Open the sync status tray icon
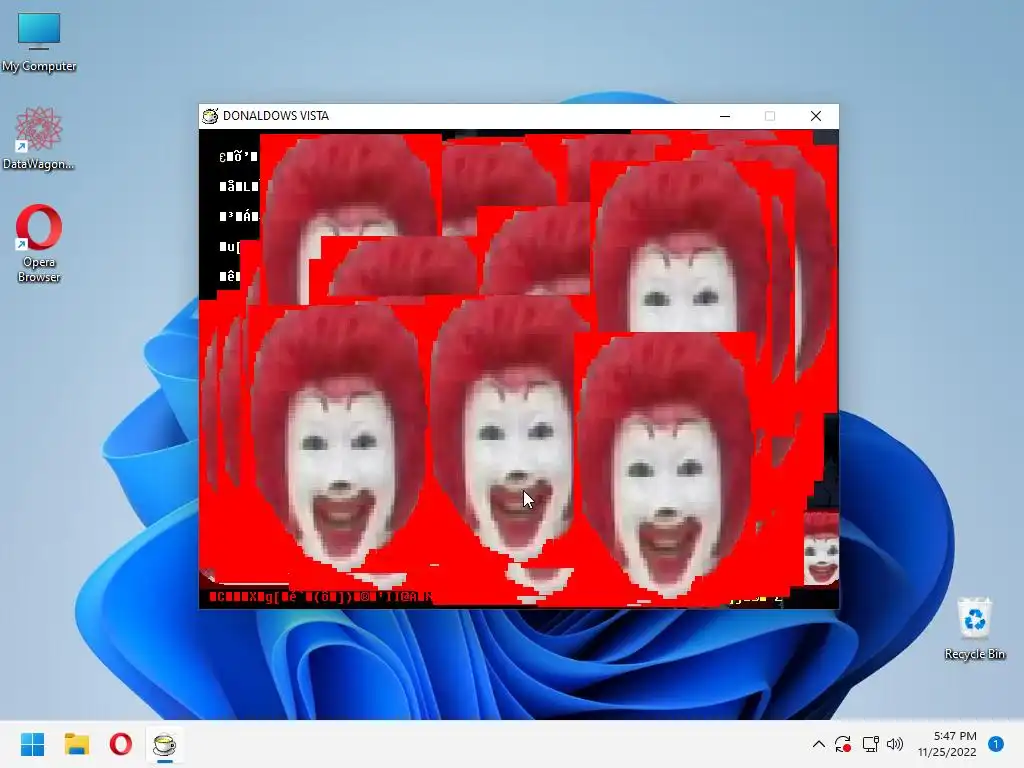 pyautogui.click(x=842, y=744)
